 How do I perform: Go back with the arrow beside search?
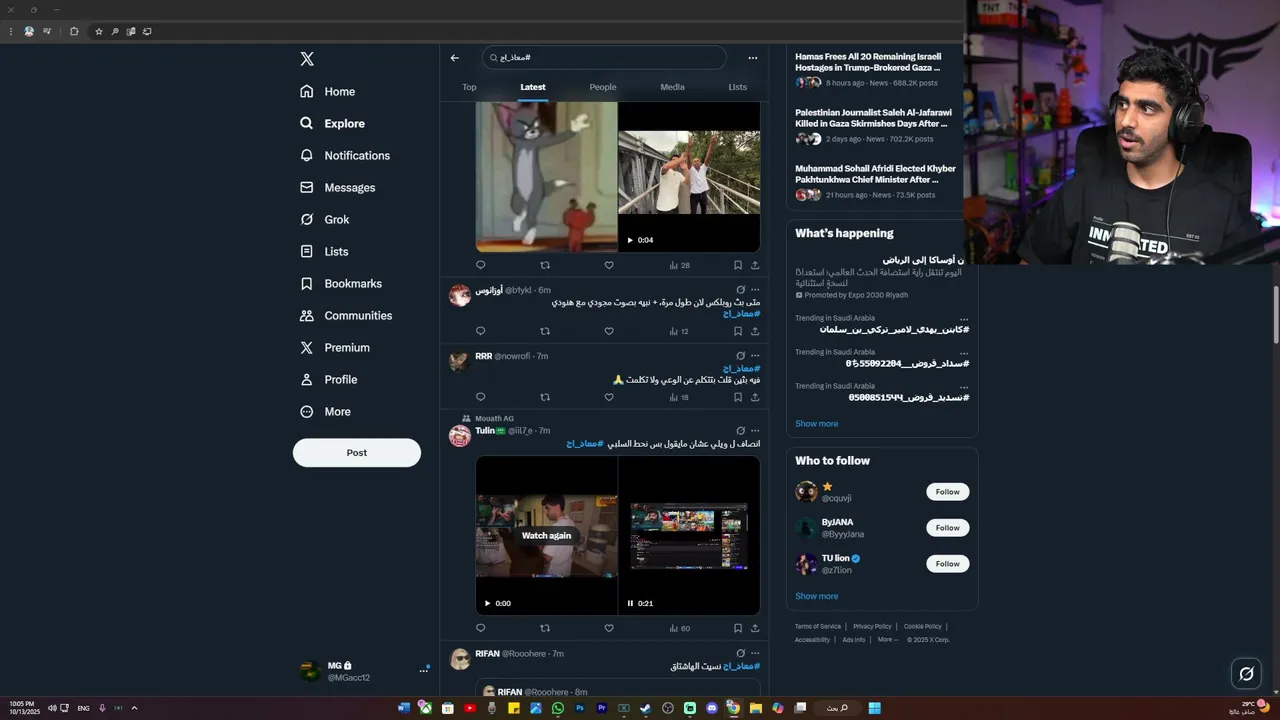point(455,58)
